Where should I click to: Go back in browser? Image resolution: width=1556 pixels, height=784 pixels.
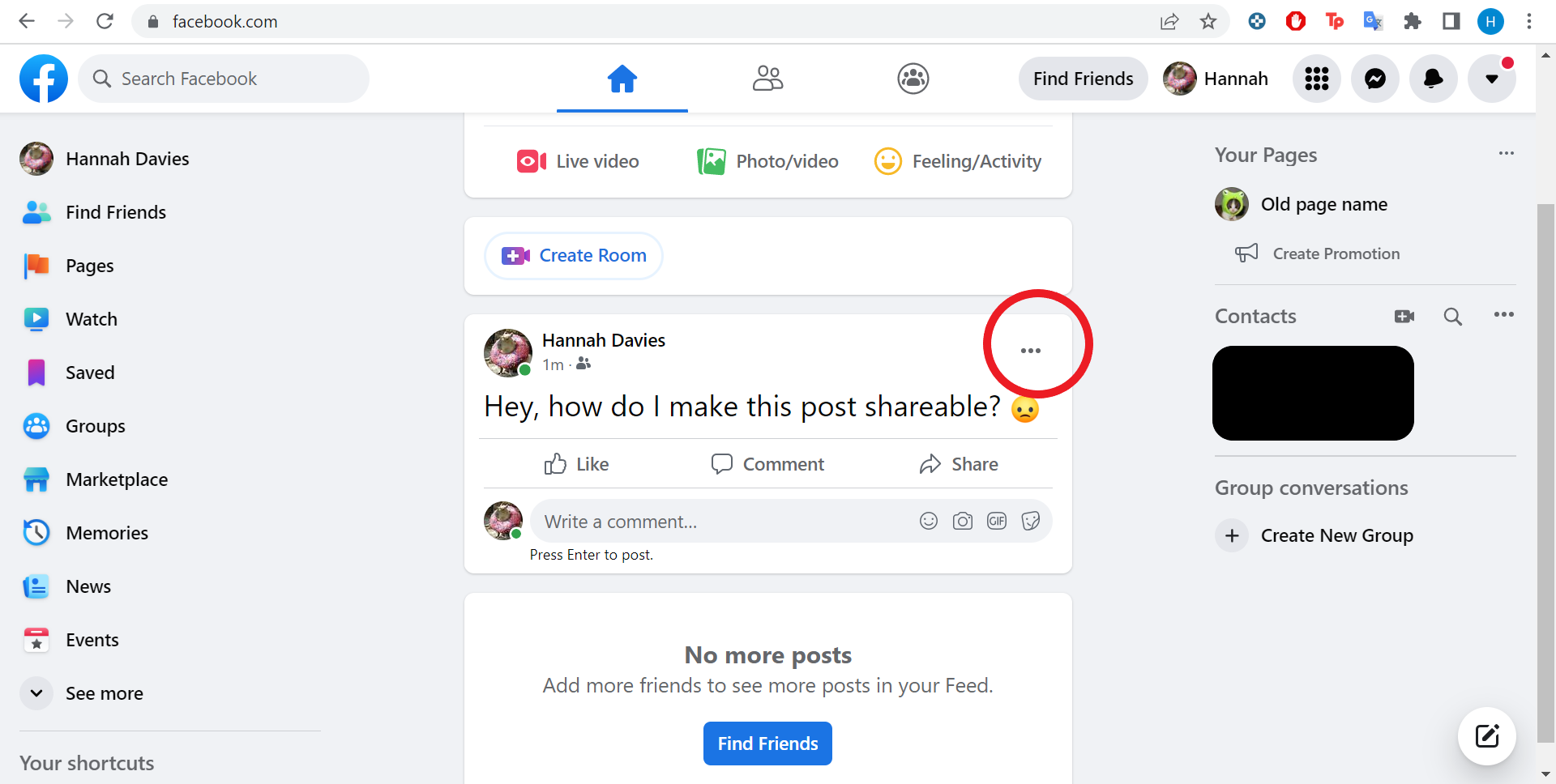coord(27,21)
